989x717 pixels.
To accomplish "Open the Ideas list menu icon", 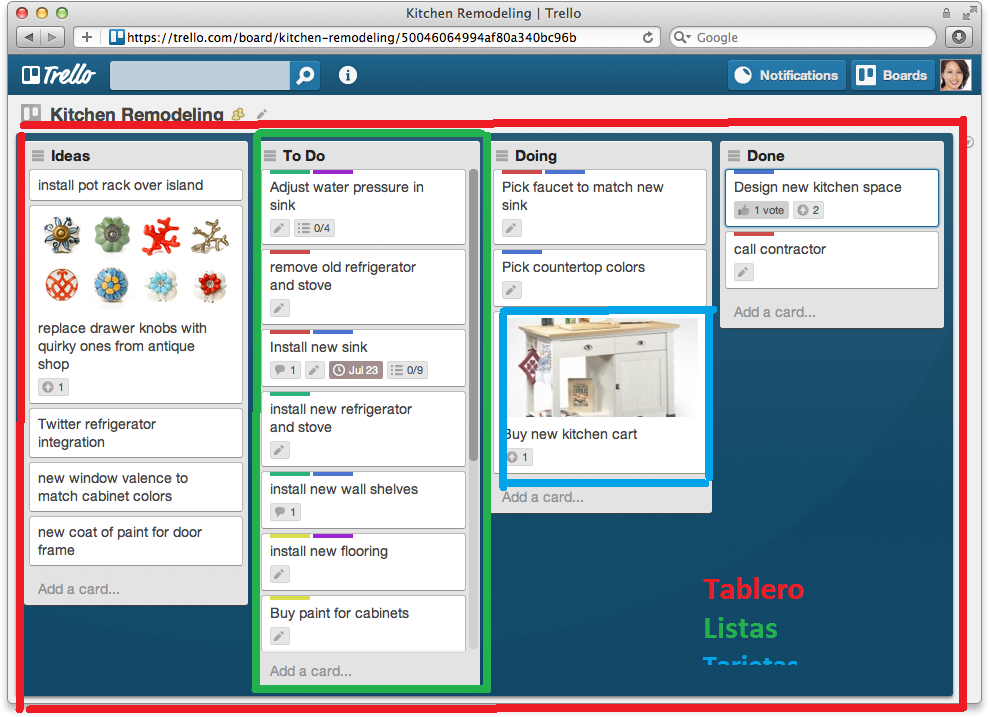I will click(38, 156).
